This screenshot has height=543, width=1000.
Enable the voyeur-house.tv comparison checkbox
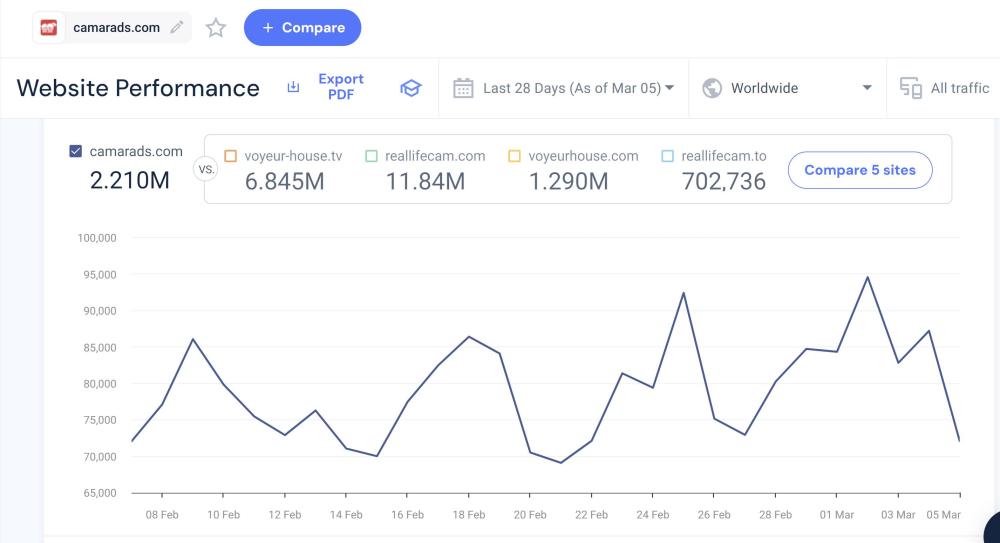point(231,156)
